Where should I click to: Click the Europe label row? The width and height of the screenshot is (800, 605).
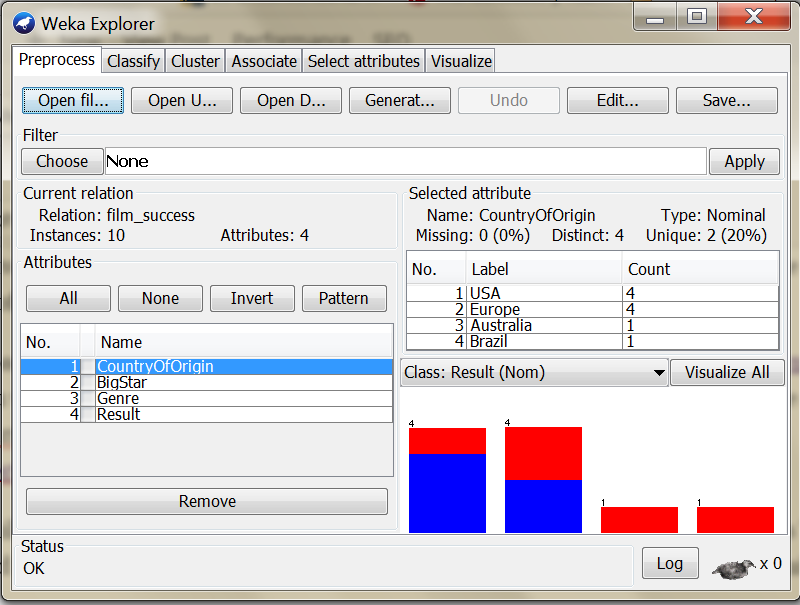pyautogui.click(x=592, y=309)
